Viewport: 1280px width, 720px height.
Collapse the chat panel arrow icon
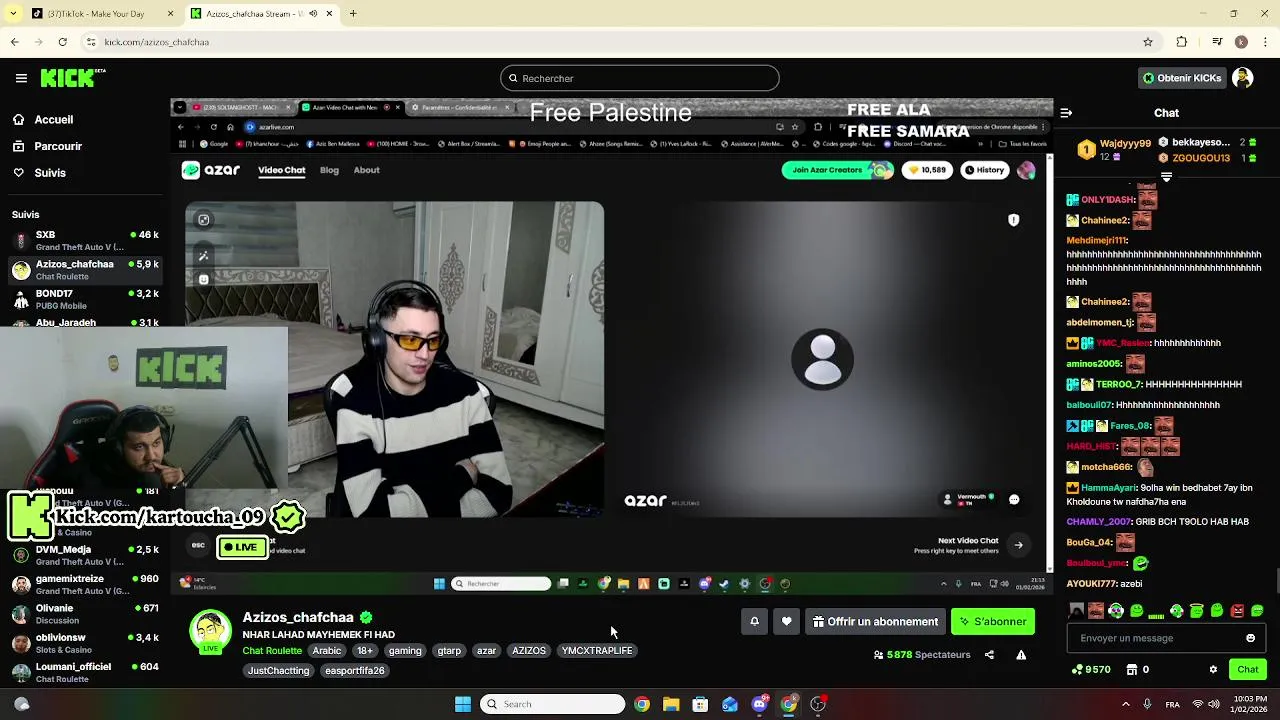(x=1066, y=113)
